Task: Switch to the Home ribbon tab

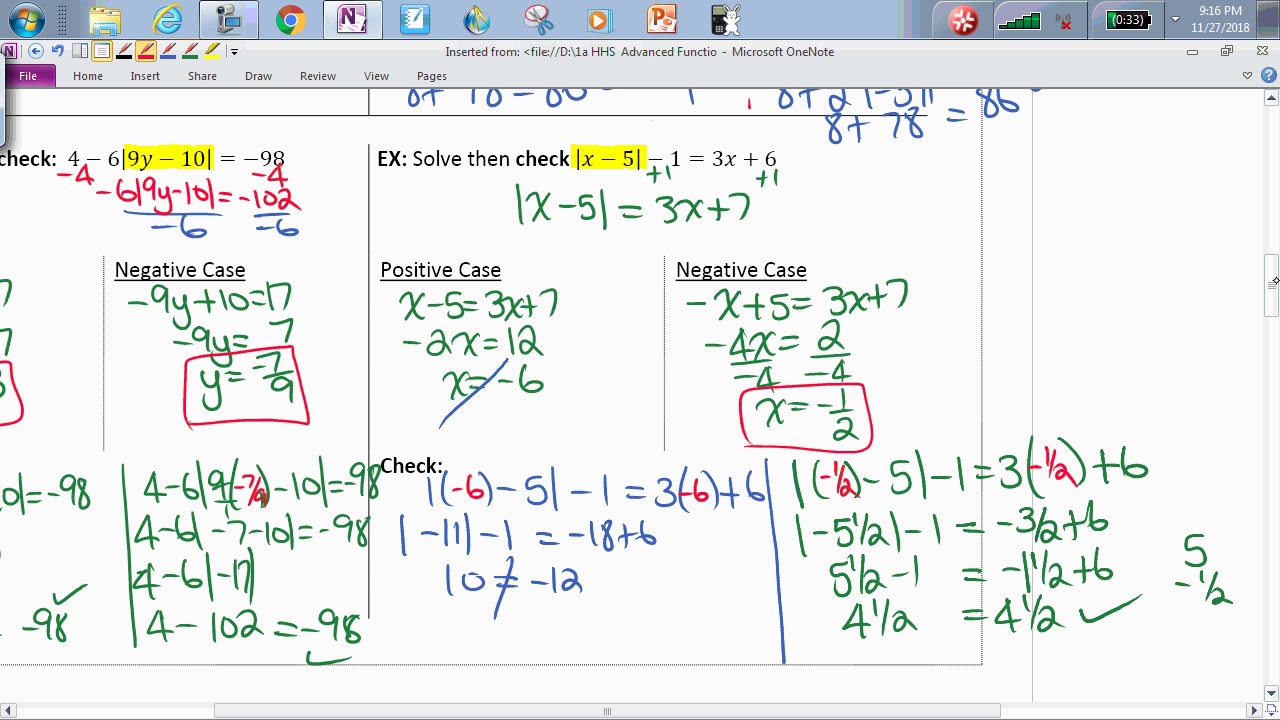Action: [x=87, y=76]
